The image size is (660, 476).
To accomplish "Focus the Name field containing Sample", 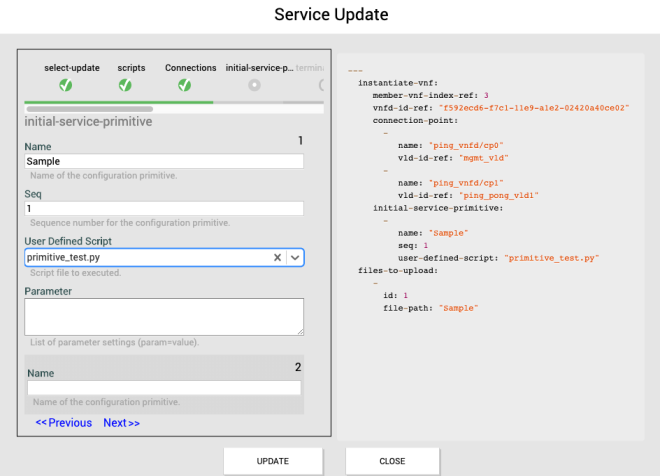I will pos(164,161).
